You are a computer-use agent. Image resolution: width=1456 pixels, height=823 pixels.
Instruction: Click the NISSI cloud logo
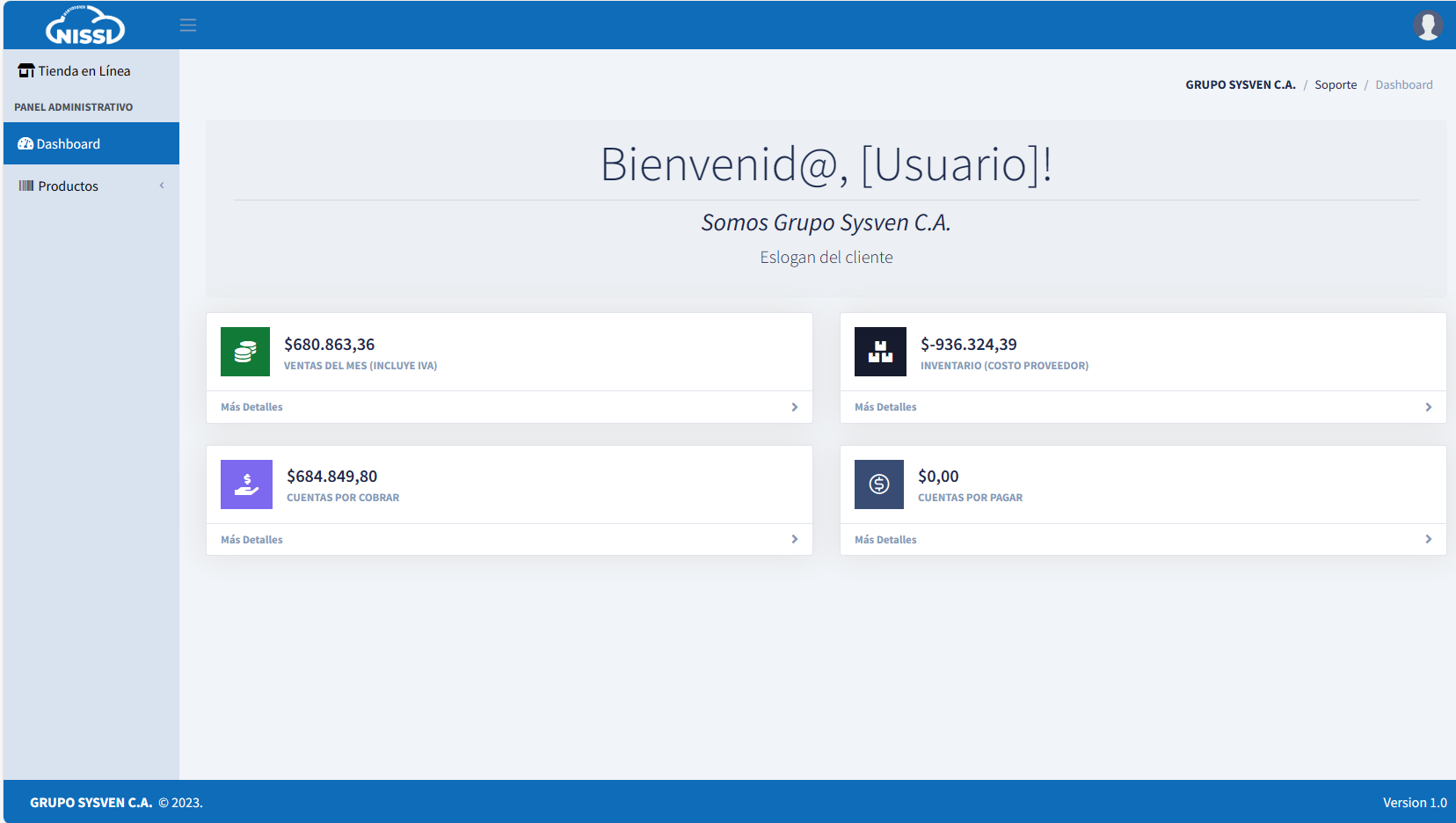85,25
